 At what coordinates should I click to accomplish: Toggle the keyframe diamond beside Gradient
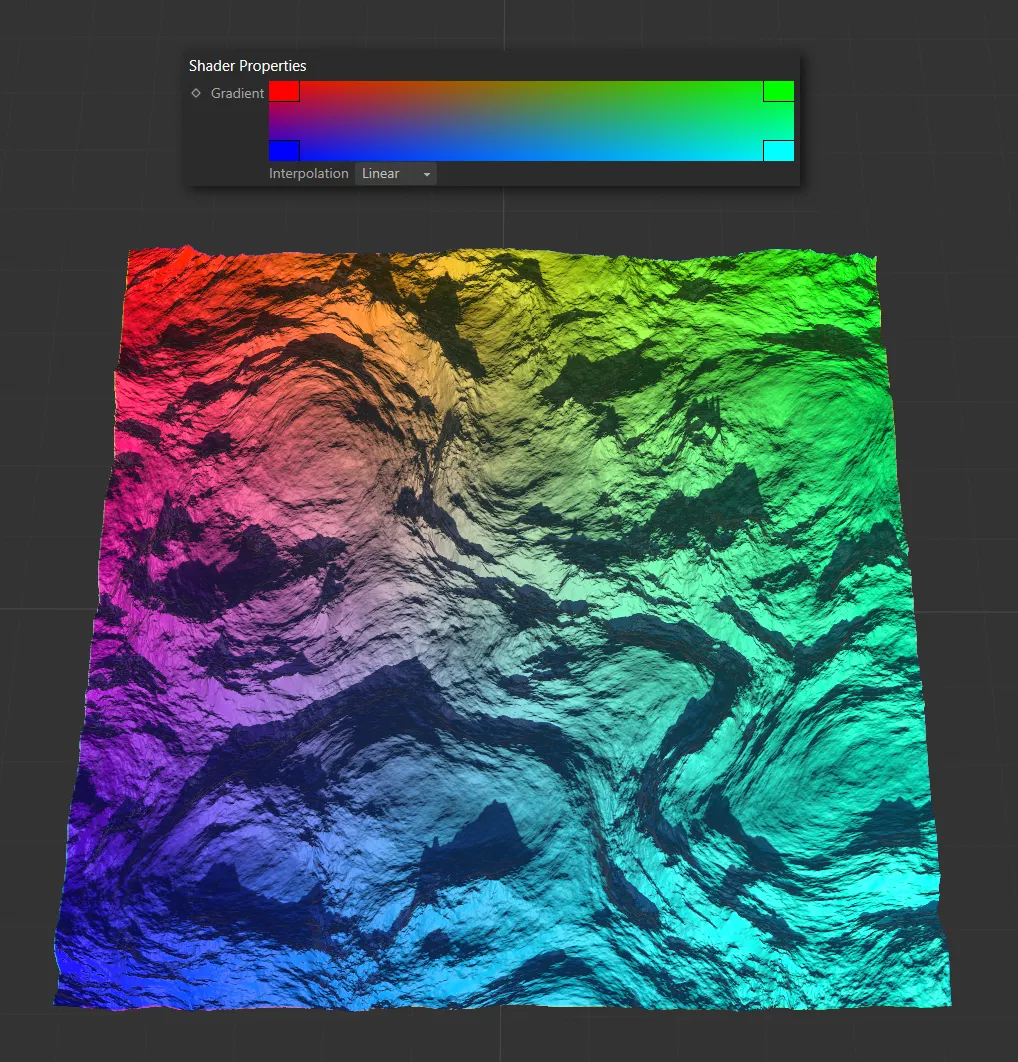pyautogui.click(x=195, y=93)
